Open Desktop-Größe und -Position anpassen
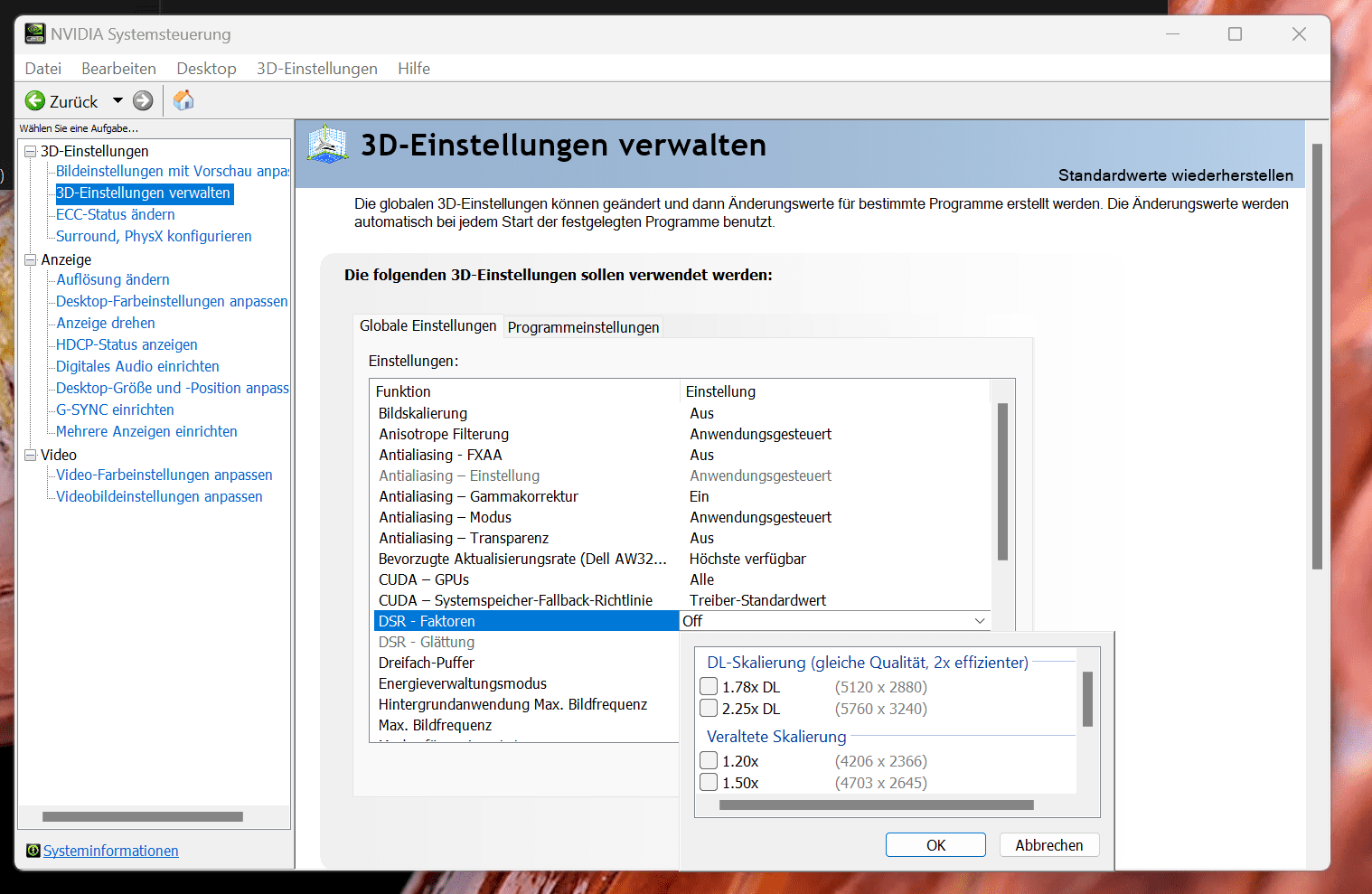Viewport: 1372px width, 894px height. point(173,388)
